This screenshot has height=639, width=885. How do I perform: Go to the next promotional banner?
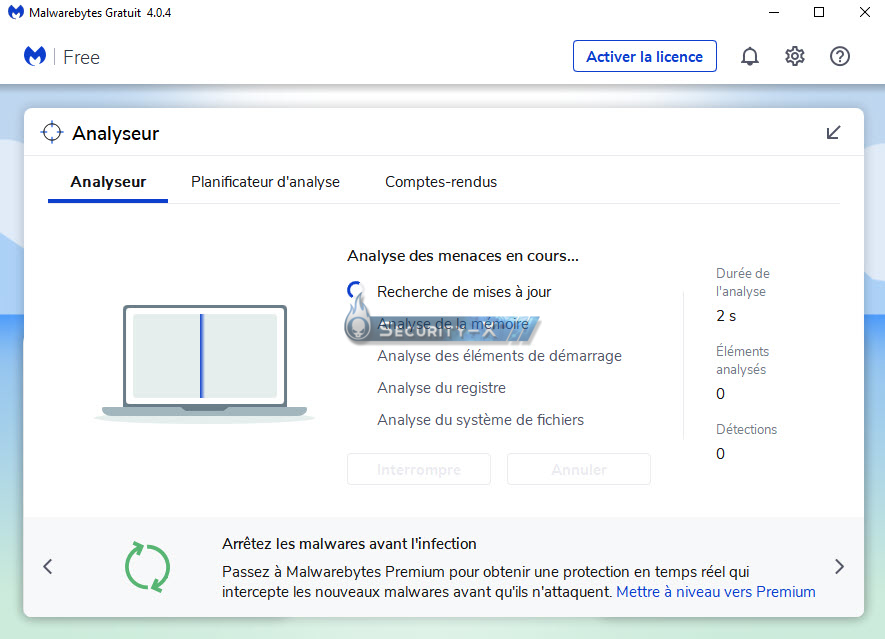point(839,566)
